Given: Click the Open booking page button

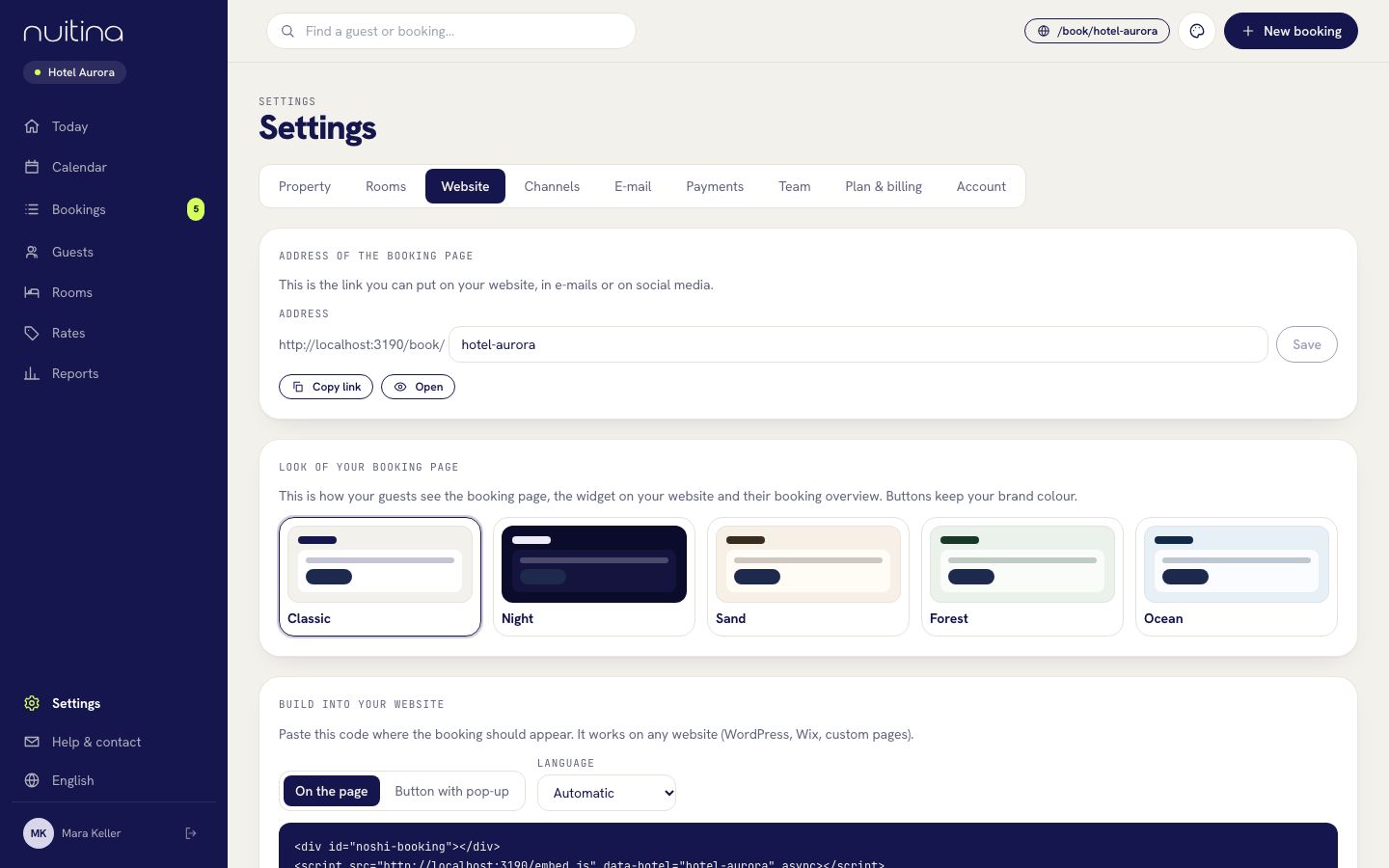Looking at the screenshot, I should (x=418, y=387).
